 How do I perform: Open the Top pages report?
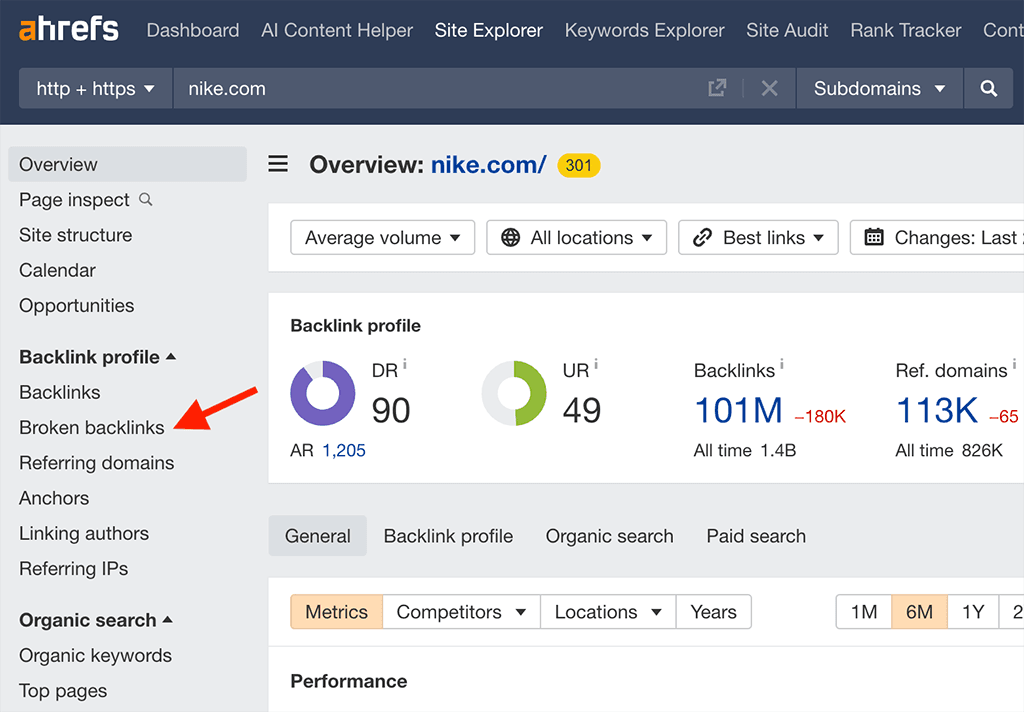[63, 690]
